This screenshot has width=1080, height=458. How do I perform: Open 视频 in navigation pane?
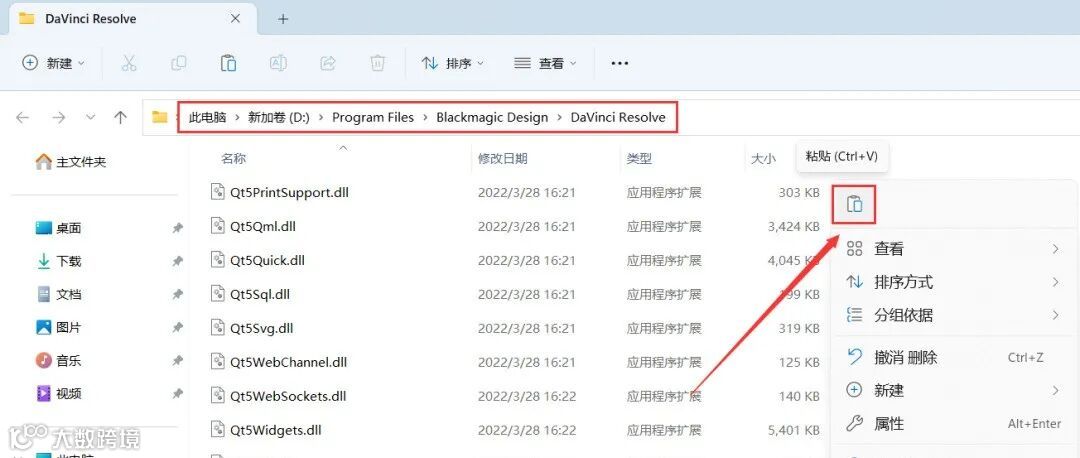coord(59,393)
